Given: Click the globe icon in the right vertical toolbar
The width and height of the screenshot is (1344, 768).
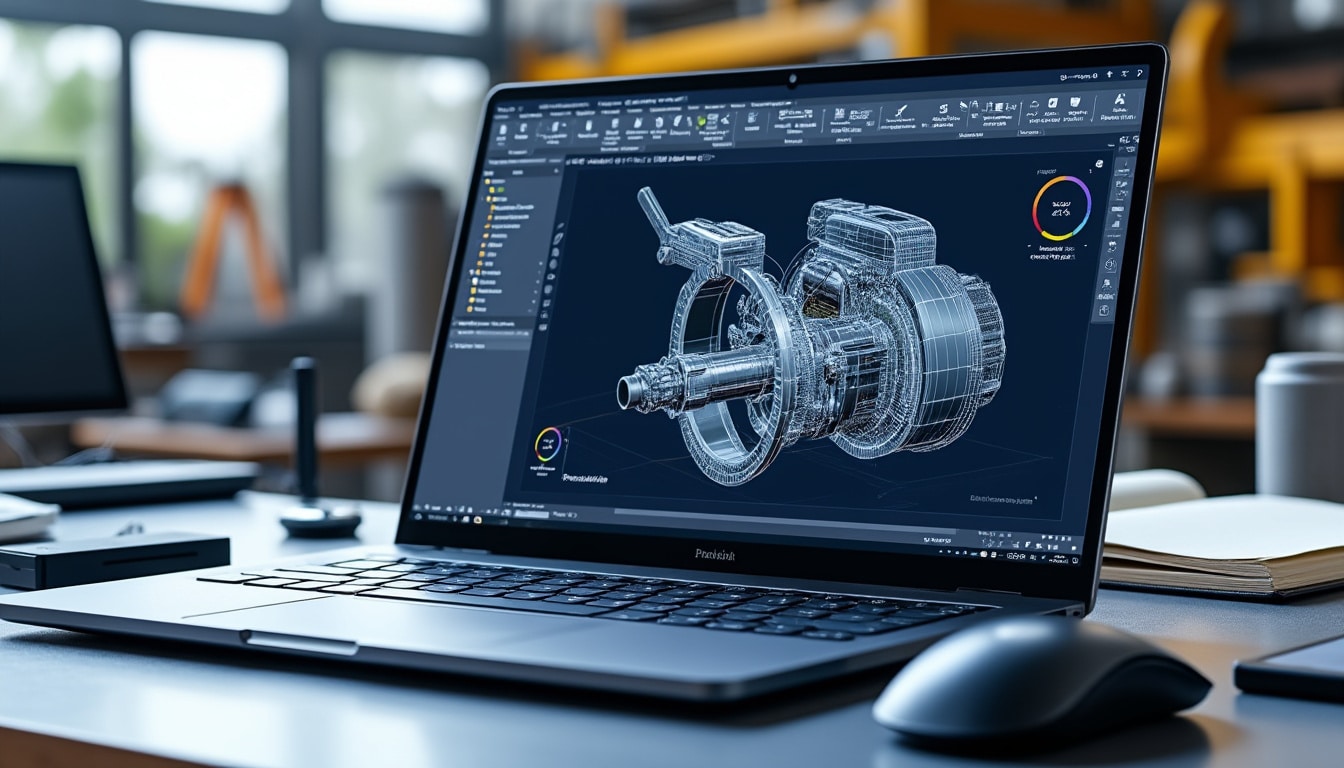Looking at the screenshot, I should 1109,264.
